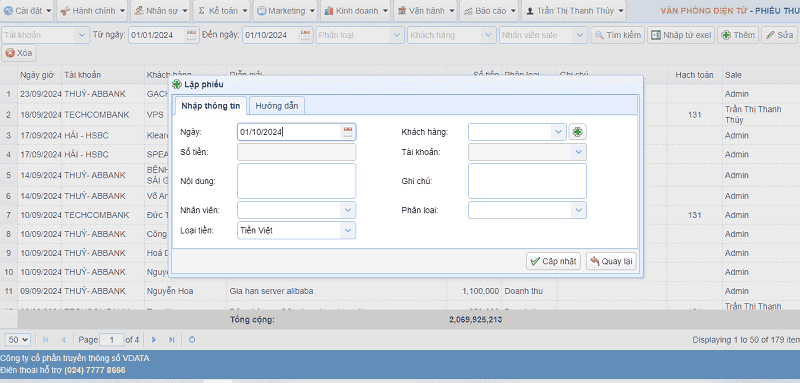
Task: Click the refresh grid icon
Action: (x=192, y=340)
